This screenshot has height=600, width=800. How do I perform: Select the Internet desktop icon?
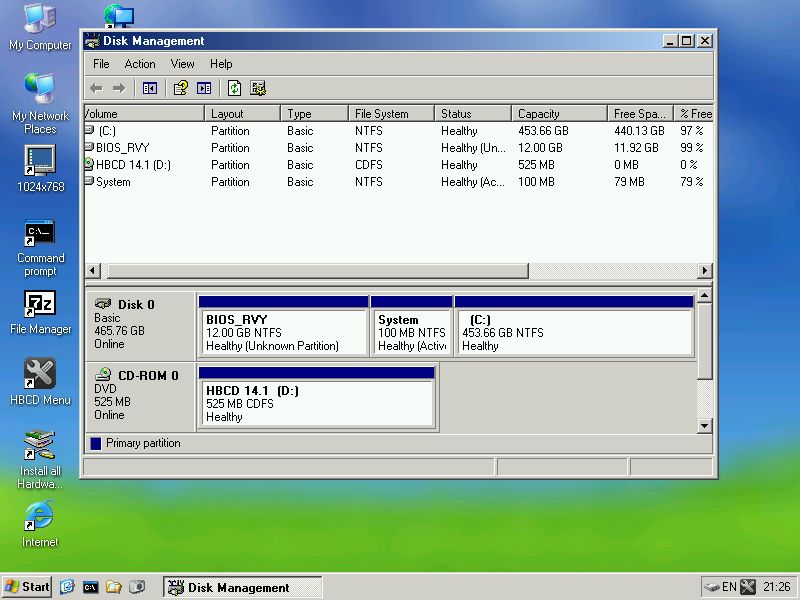point(40,524)
